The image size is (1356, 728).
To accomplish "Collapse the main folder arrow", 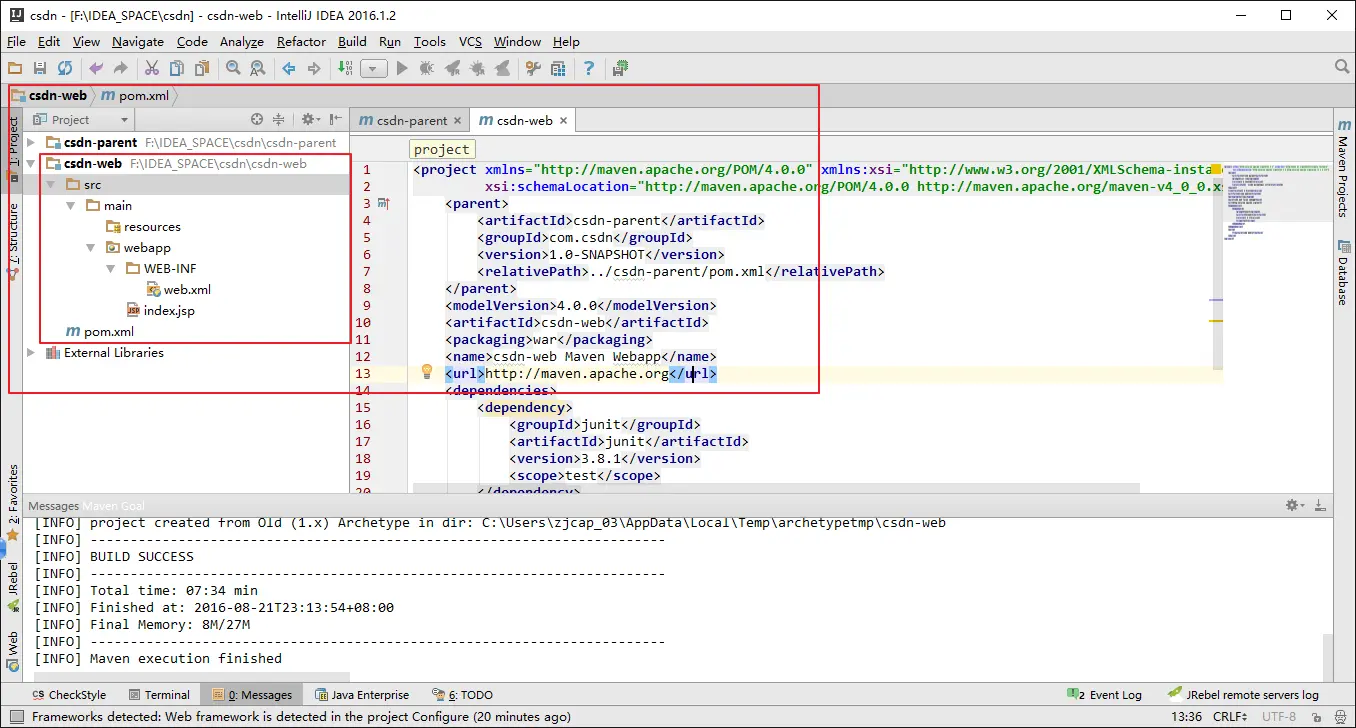I will (x=71, y=206).
